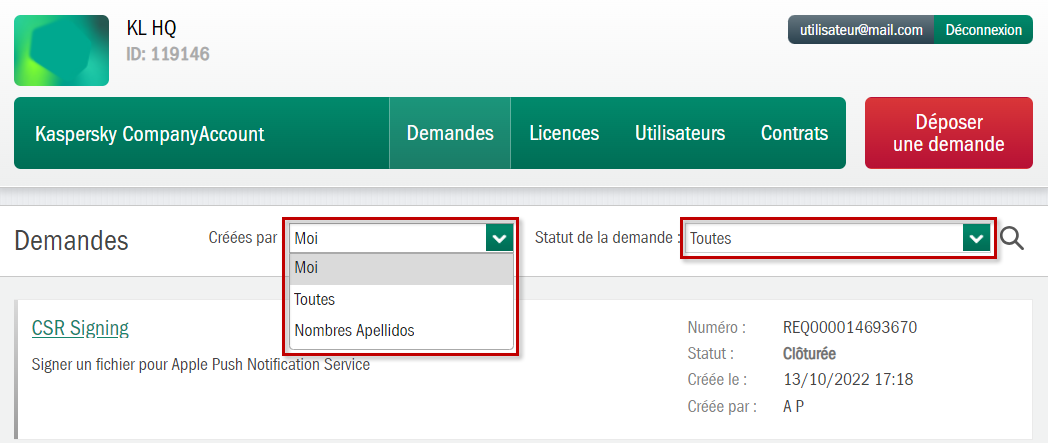Viewport: 1048px width, 443px height.
Task: Open the Demandes tab
Action: click(450, 133)
